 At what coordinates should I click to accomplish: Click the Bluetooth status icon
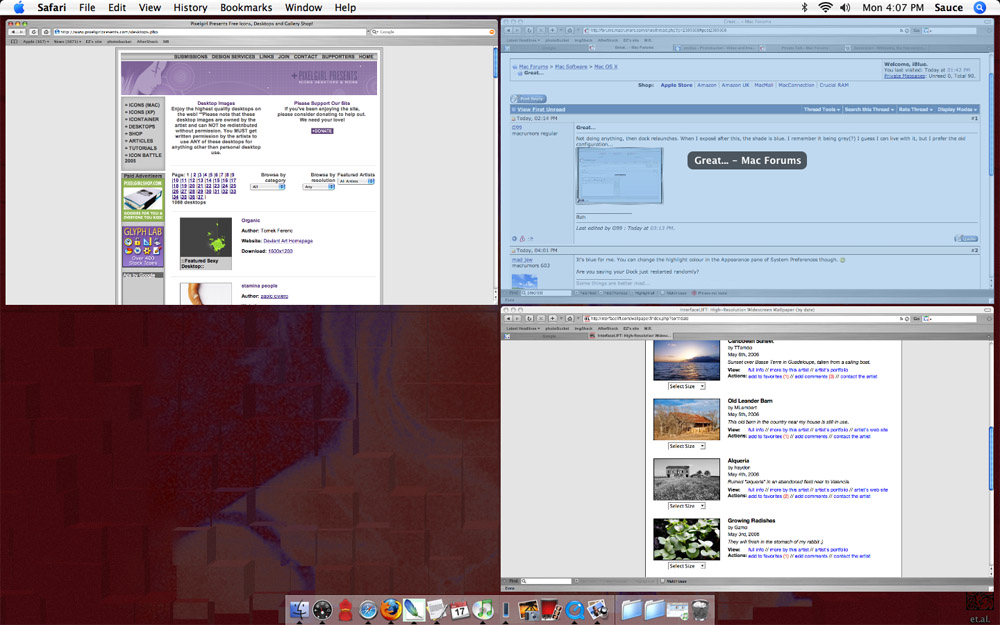(805, 8)
